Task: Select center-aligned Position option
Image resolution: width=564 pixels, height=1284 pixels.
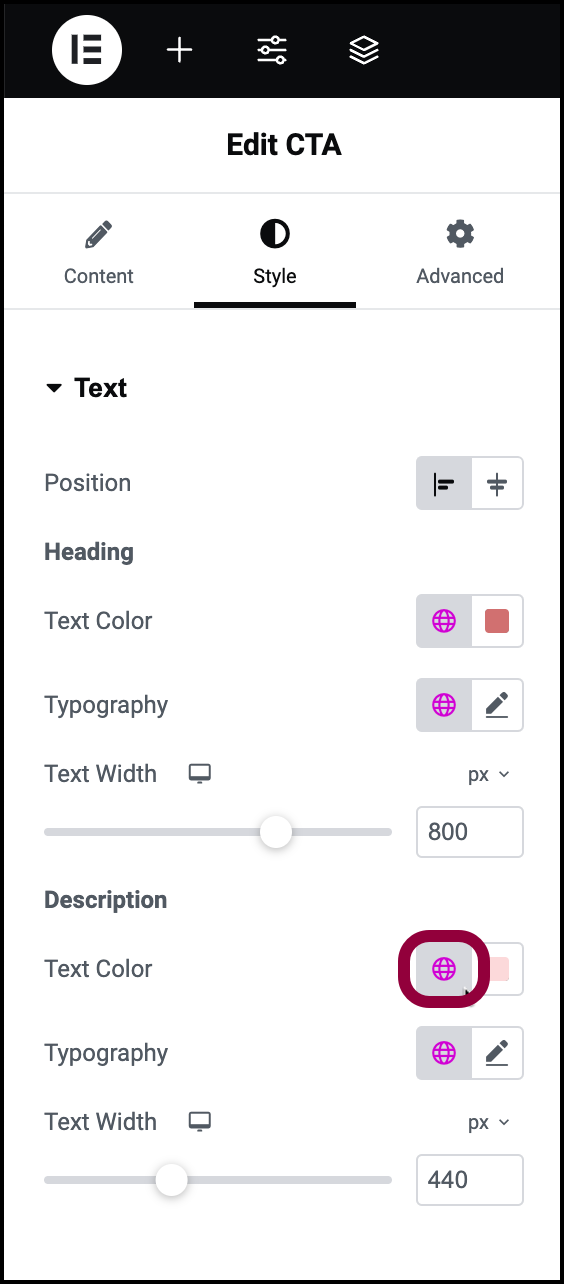Action: [x=497, y=484]
